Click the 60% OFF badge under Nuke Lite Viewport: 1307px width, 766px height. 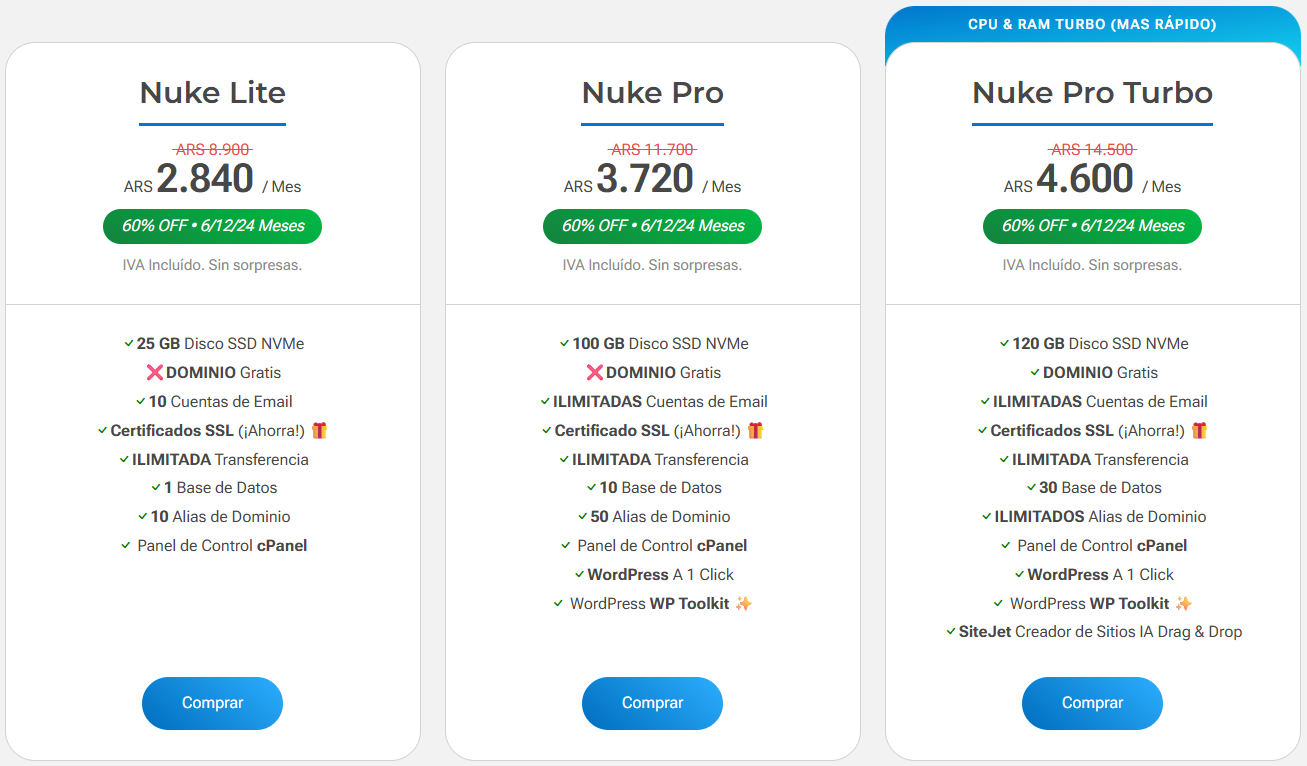(212, 226)
